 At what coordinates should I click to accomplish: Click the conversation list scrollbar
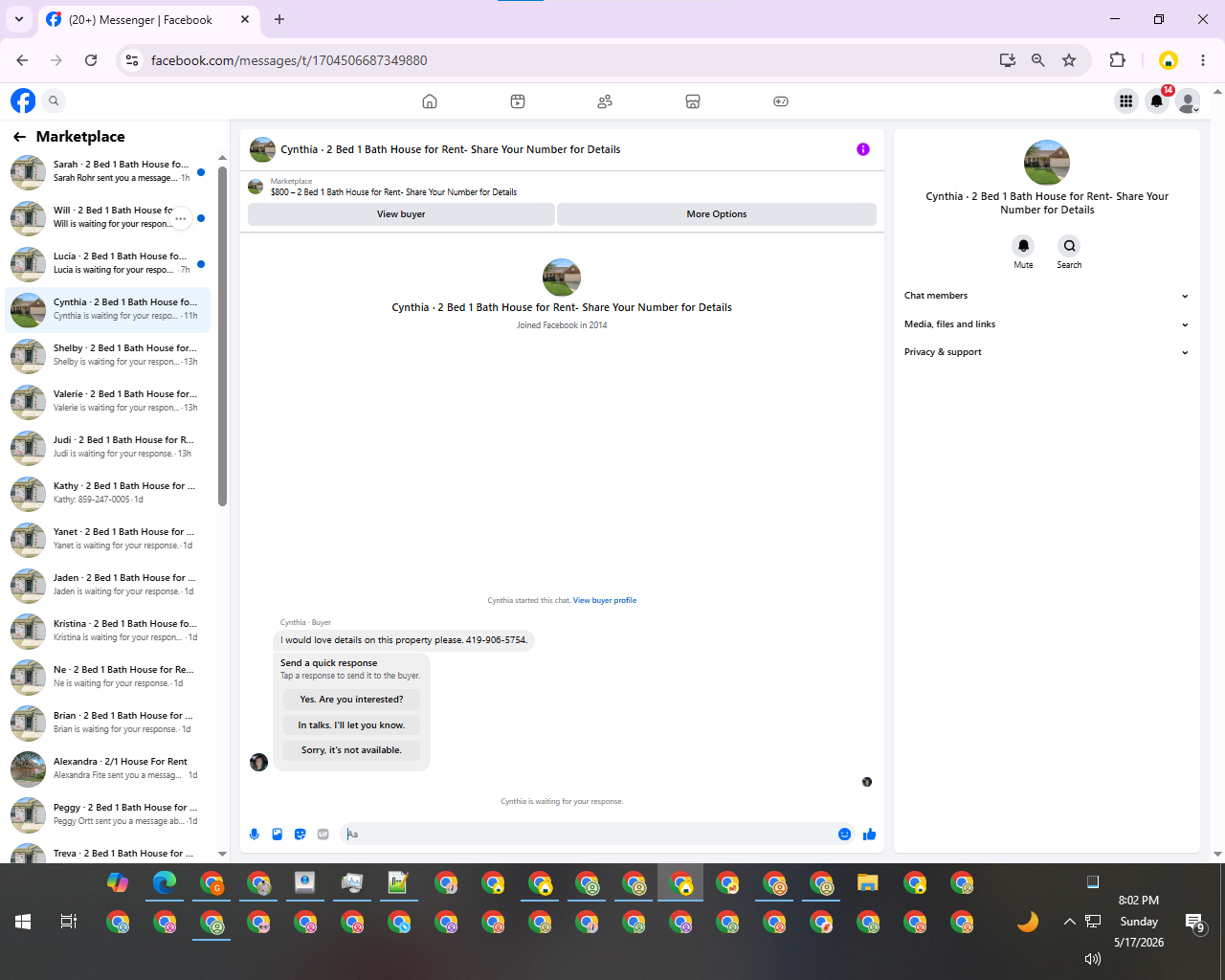click(x=222, y=335)
